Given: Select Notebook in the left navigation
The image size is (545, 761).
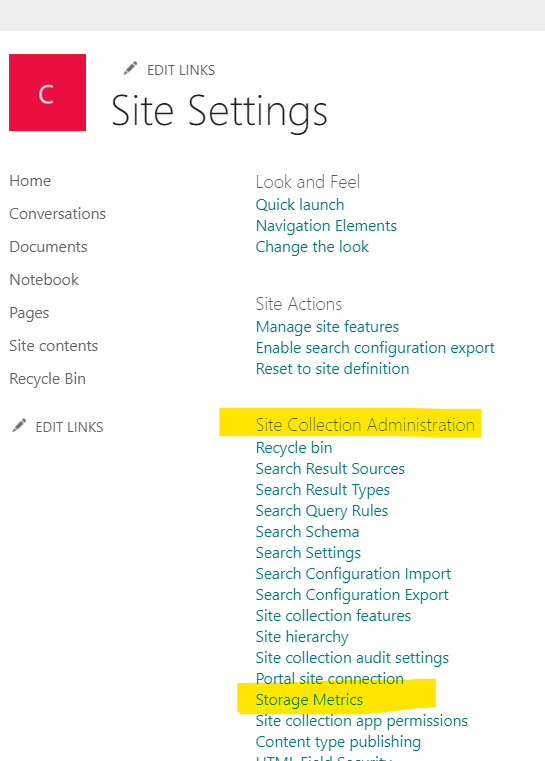Looking at the screenshot, I should coord(44,280).
